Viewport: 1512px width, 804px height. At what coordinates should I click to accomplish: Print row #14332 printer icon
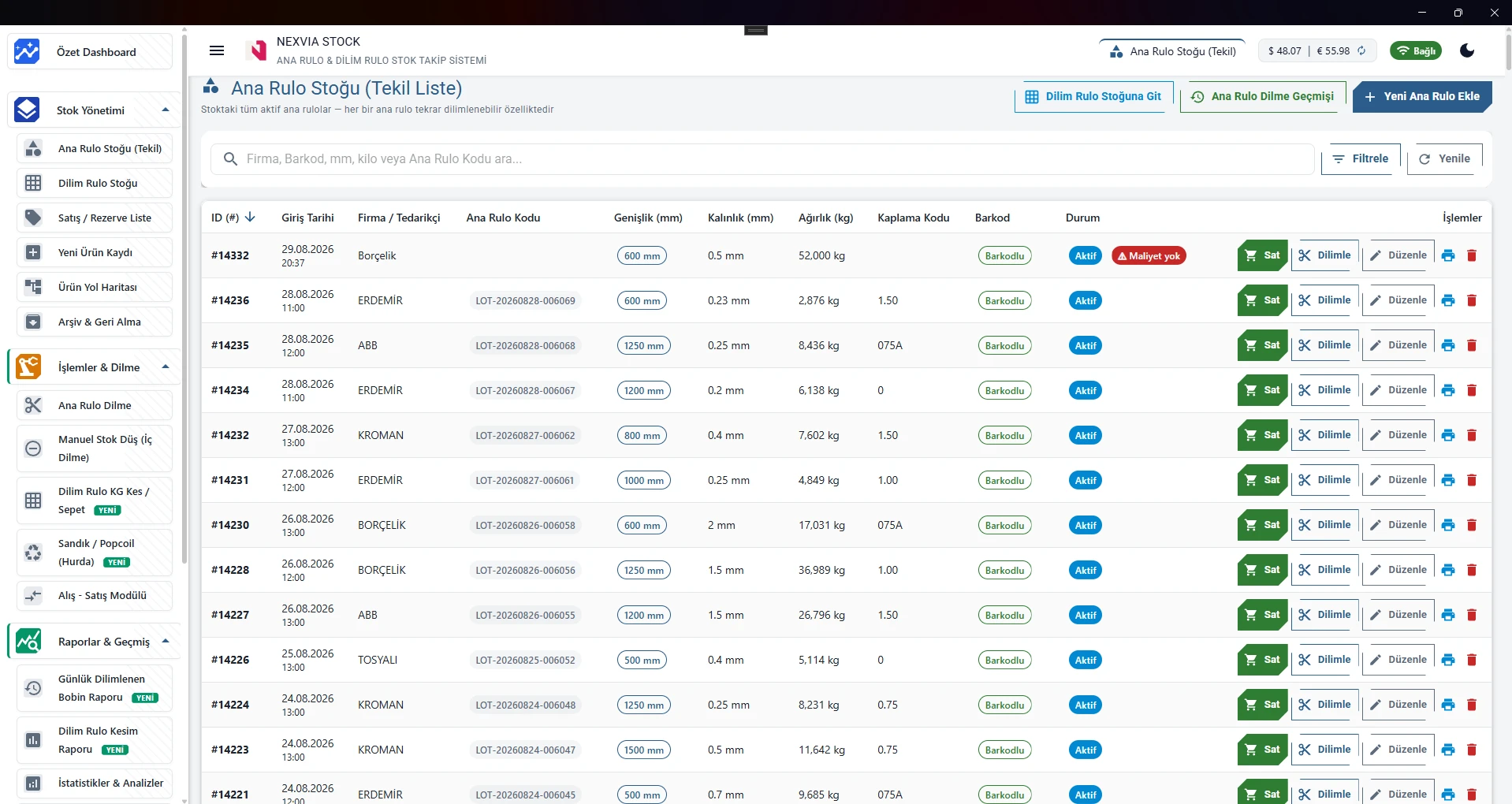point(1448,255)
